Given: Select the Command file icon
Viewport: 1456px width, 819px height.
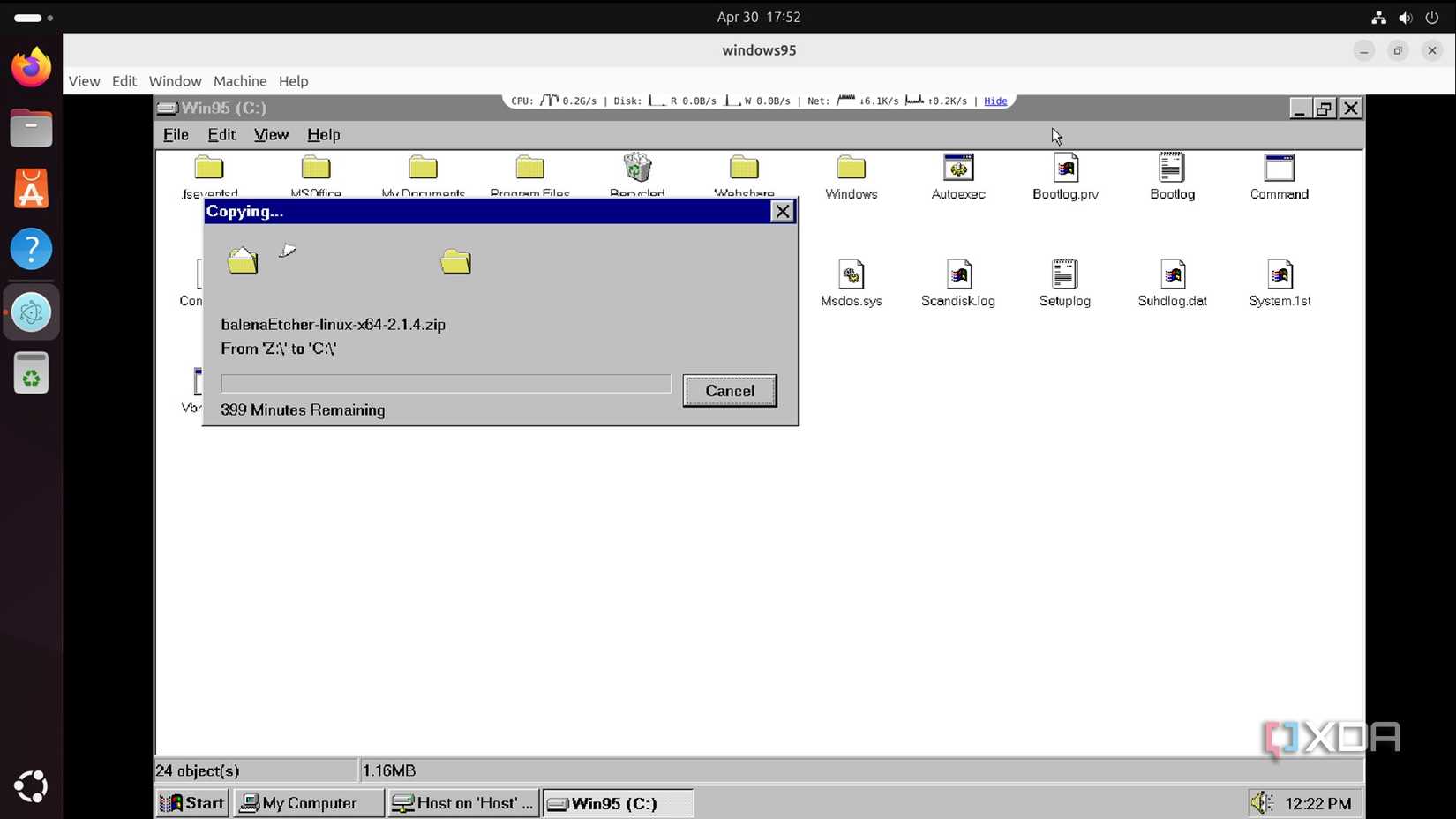Looking at the screenshot, I should [1279, 168].
